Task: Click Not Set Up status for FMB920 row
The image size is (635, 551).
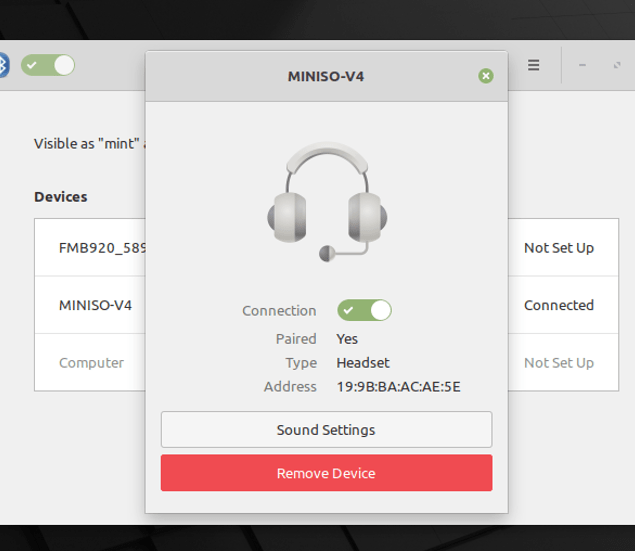Action: pos(559,248)
